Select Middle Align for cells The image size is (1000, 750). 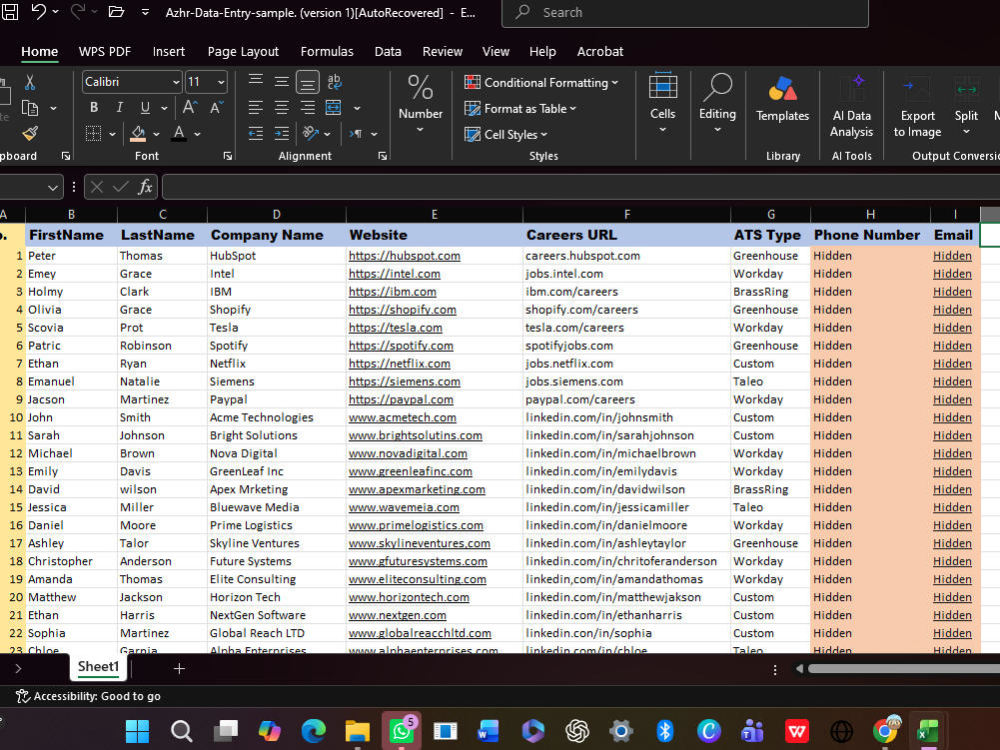coord(281,82)
